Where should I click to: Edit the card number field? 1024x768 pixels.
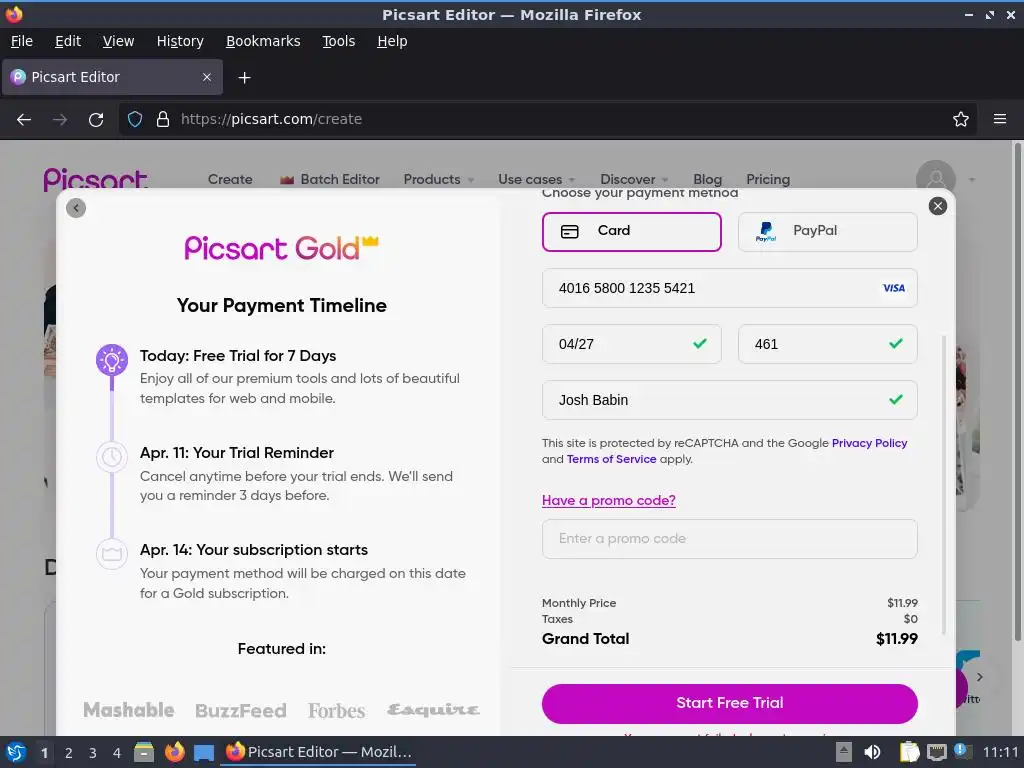tap(729, 288)
